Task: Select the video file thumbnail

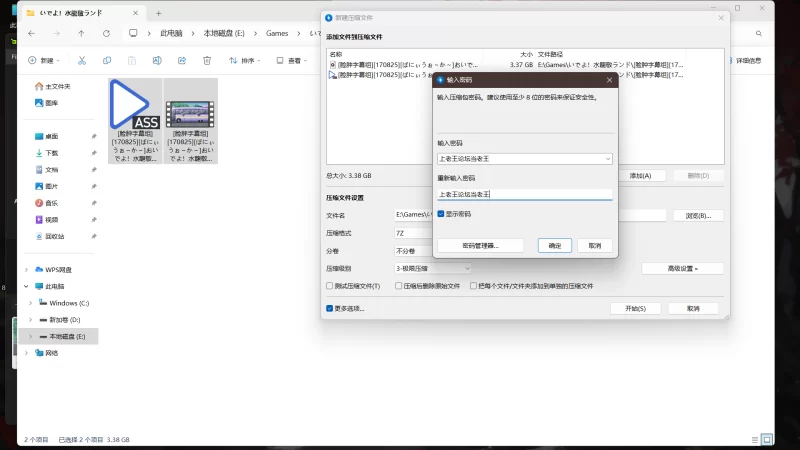Action: 190,121
